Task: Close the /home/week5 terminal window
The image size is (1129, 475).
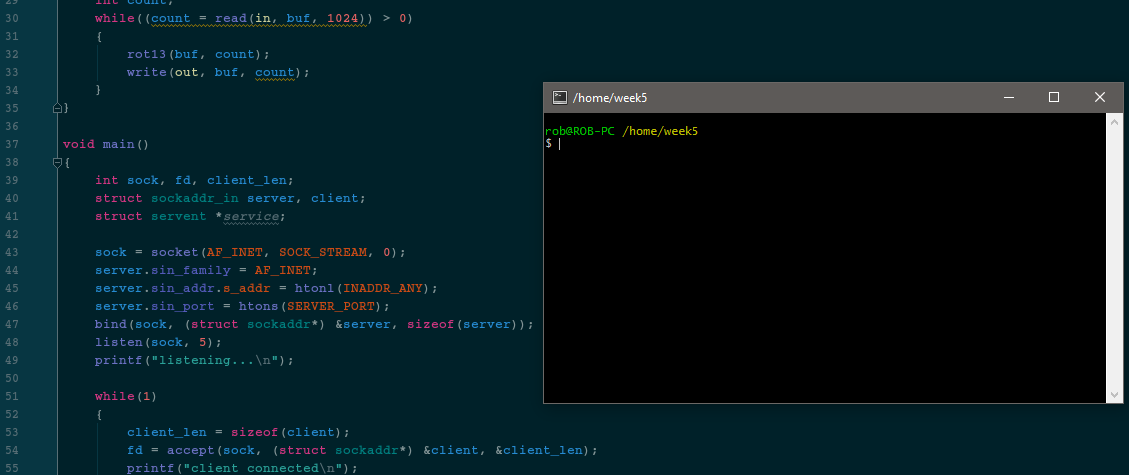Action: tap(1099, 97)
